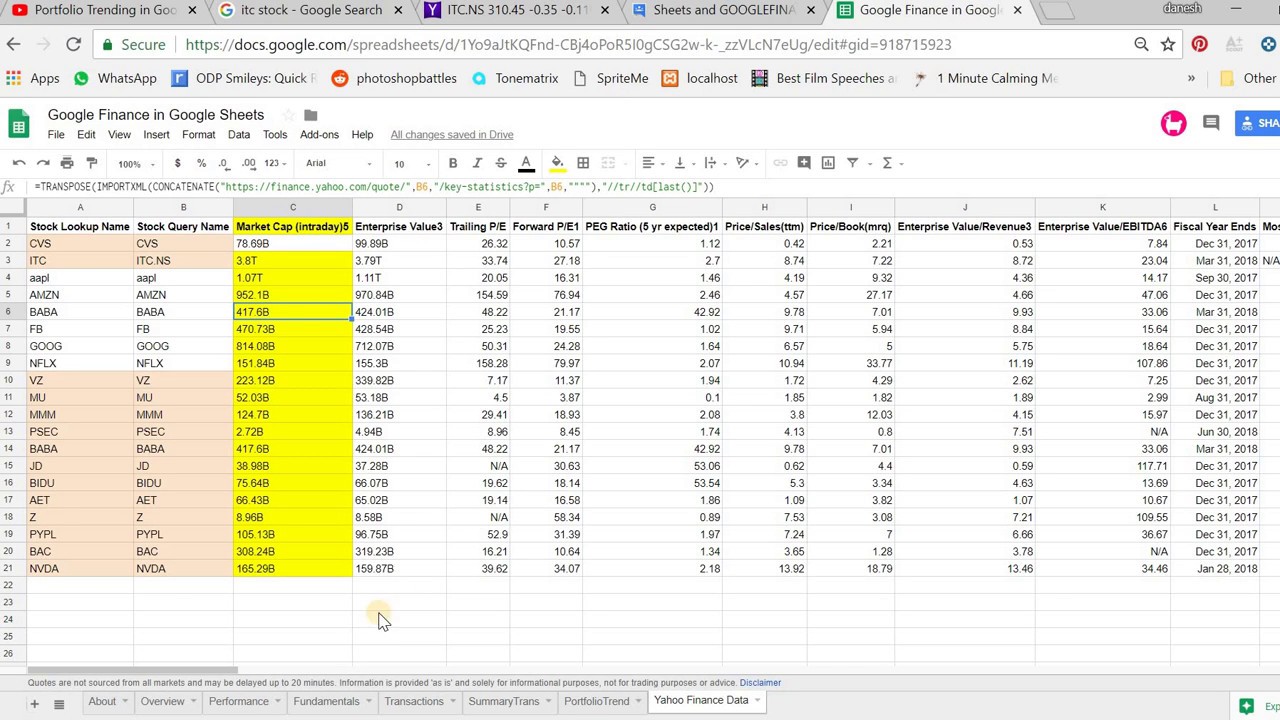The width and height of the screenshot is (1280, 720).
Task: Click the Disclaimer link
Action: pyautogui.click(x=760, y=683)
